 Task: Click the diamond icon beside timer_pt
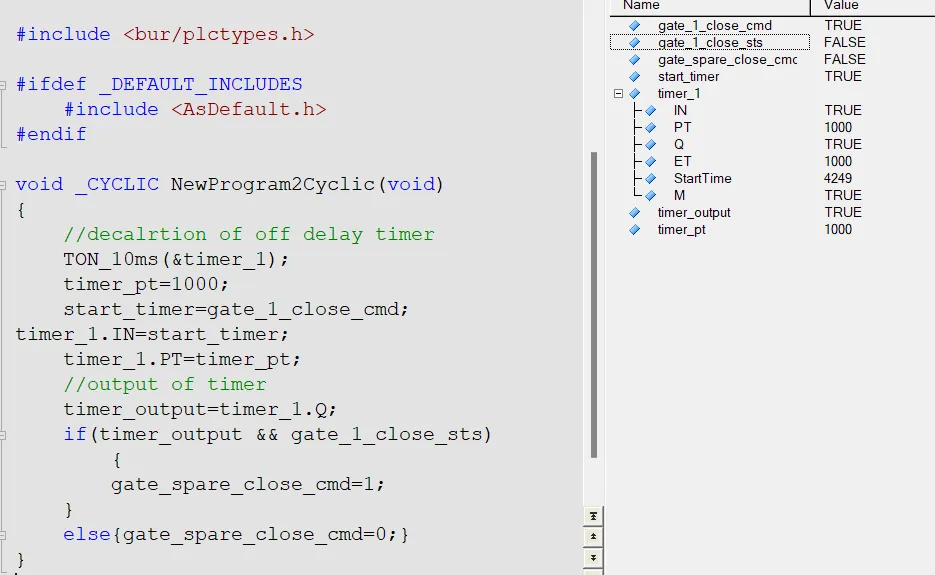click(634, 229)
